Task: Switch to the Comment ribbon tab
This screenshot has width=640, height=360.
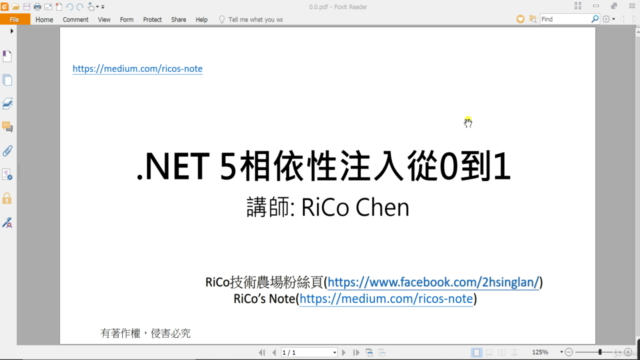Action: (x=76, y=19)
